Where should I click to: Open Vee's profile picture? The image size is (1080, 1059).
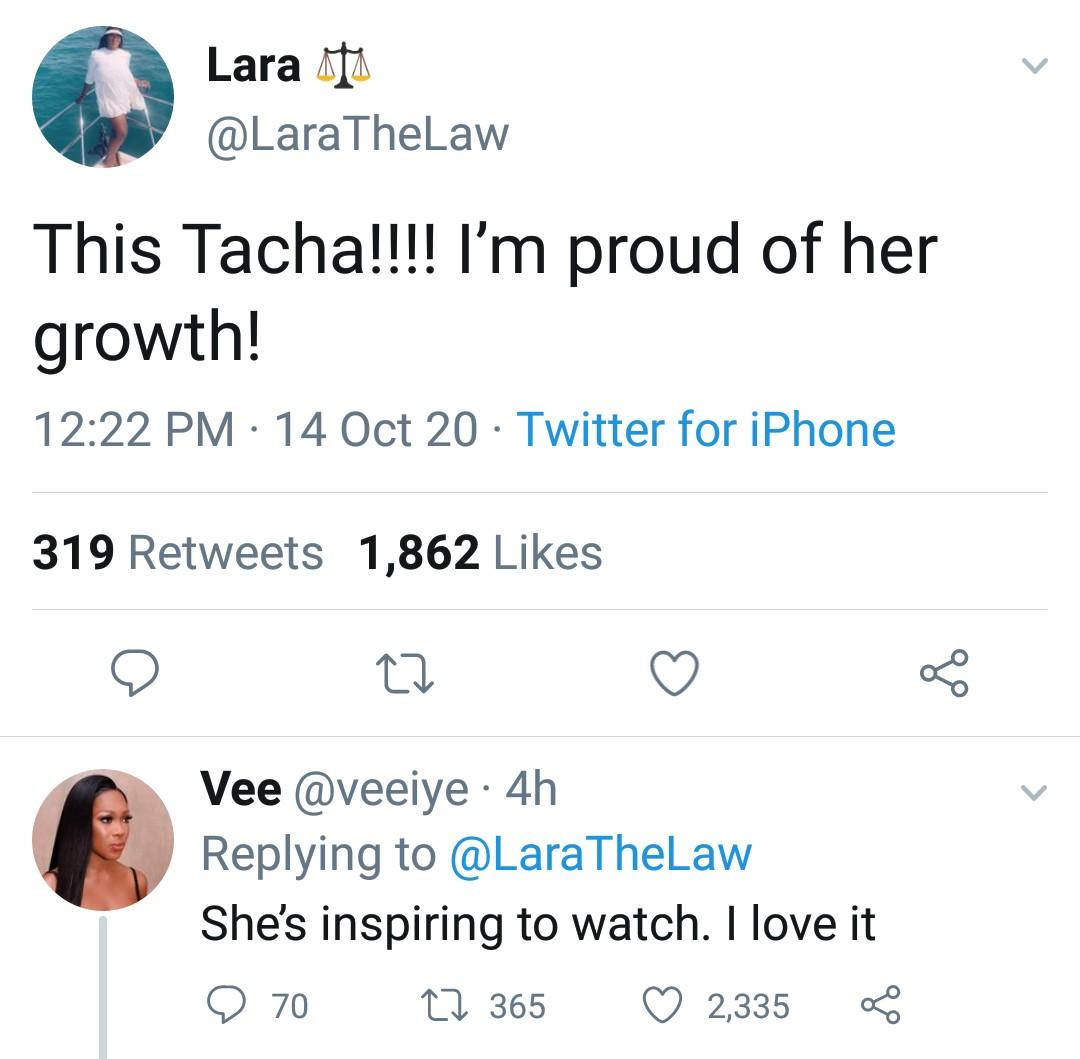[103, 840]
